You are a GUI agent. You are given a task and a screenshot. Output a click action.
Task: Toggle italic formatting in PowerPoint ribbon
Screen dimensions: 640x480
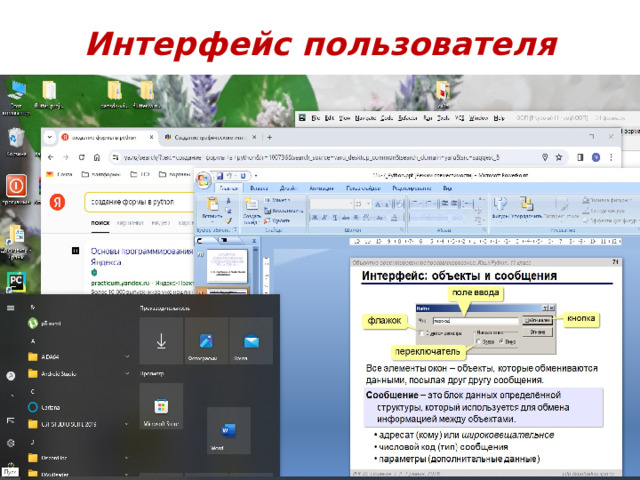pyautogui.click(x=325, y=218)
